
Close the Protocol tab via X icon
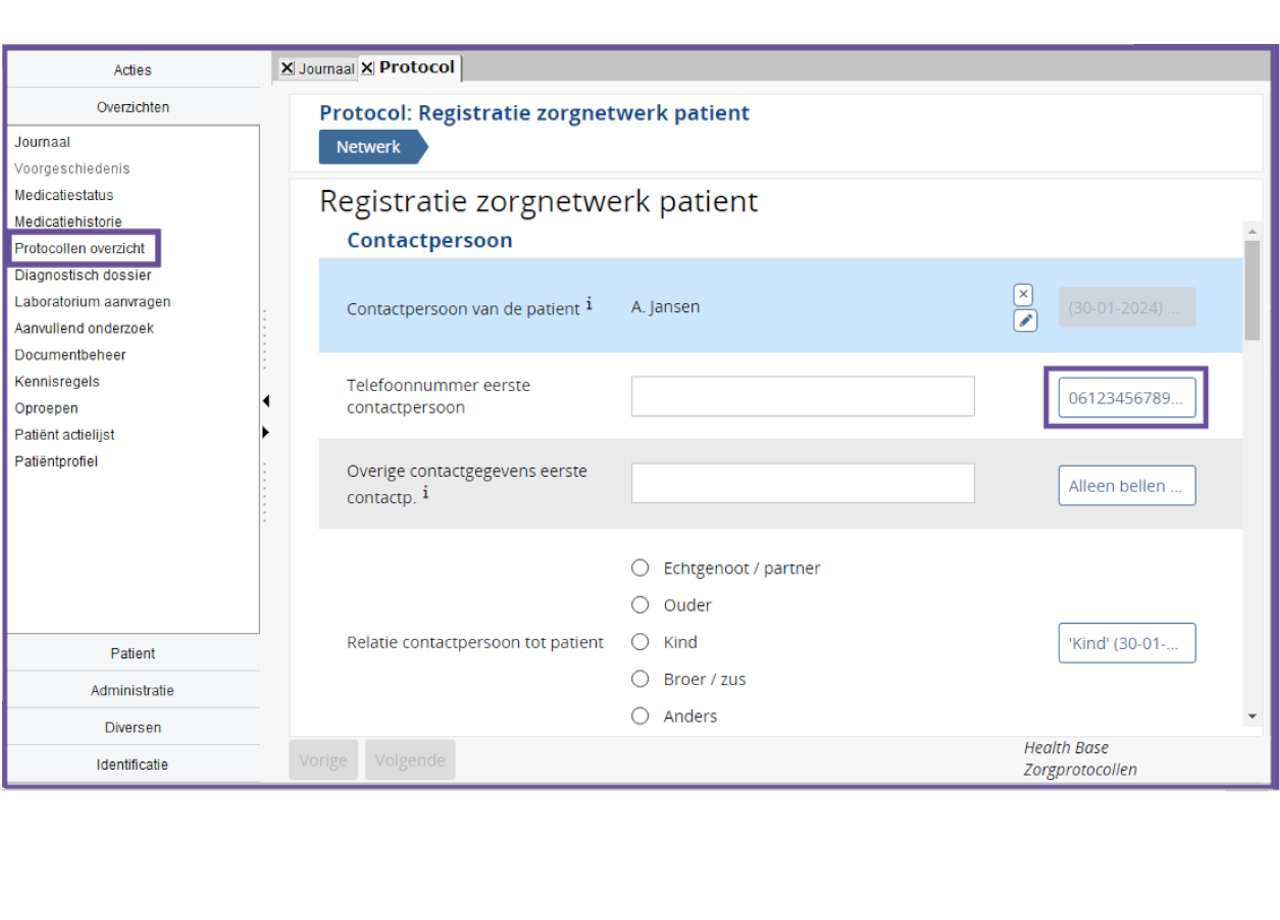[x=368, y=68]
